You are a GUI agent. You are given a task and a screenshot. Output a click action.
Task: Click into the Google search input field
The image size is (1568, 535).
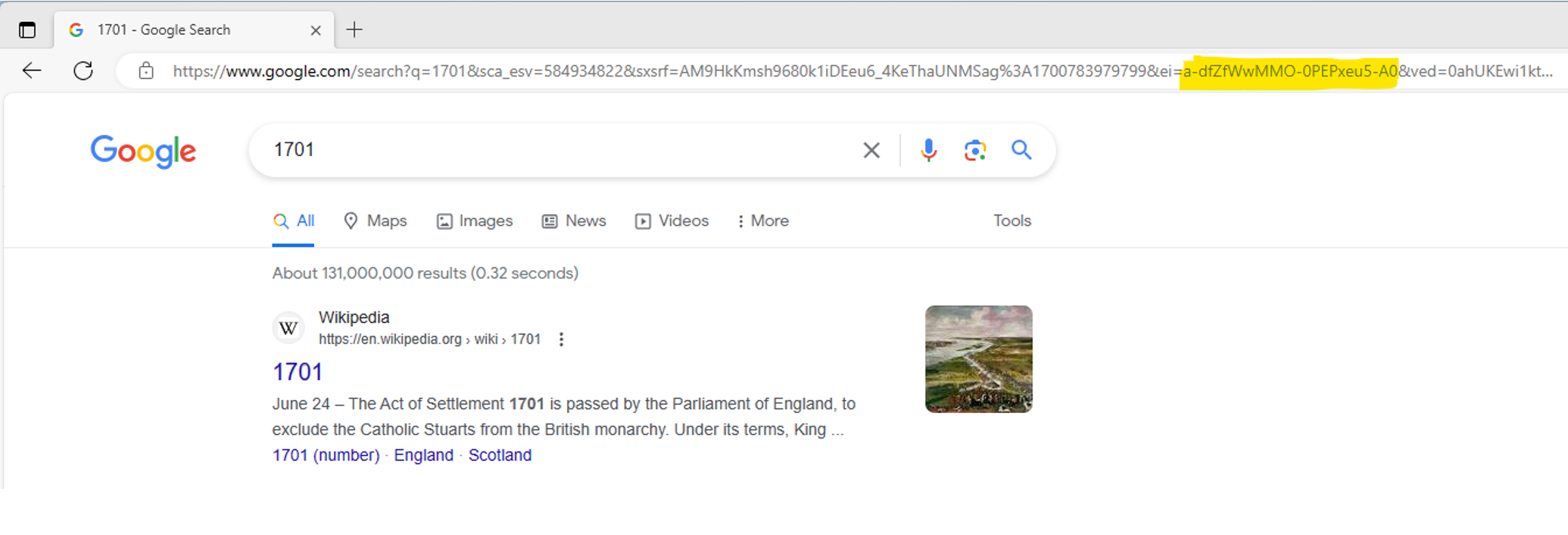pyautogui.click(x=560, y=150)
